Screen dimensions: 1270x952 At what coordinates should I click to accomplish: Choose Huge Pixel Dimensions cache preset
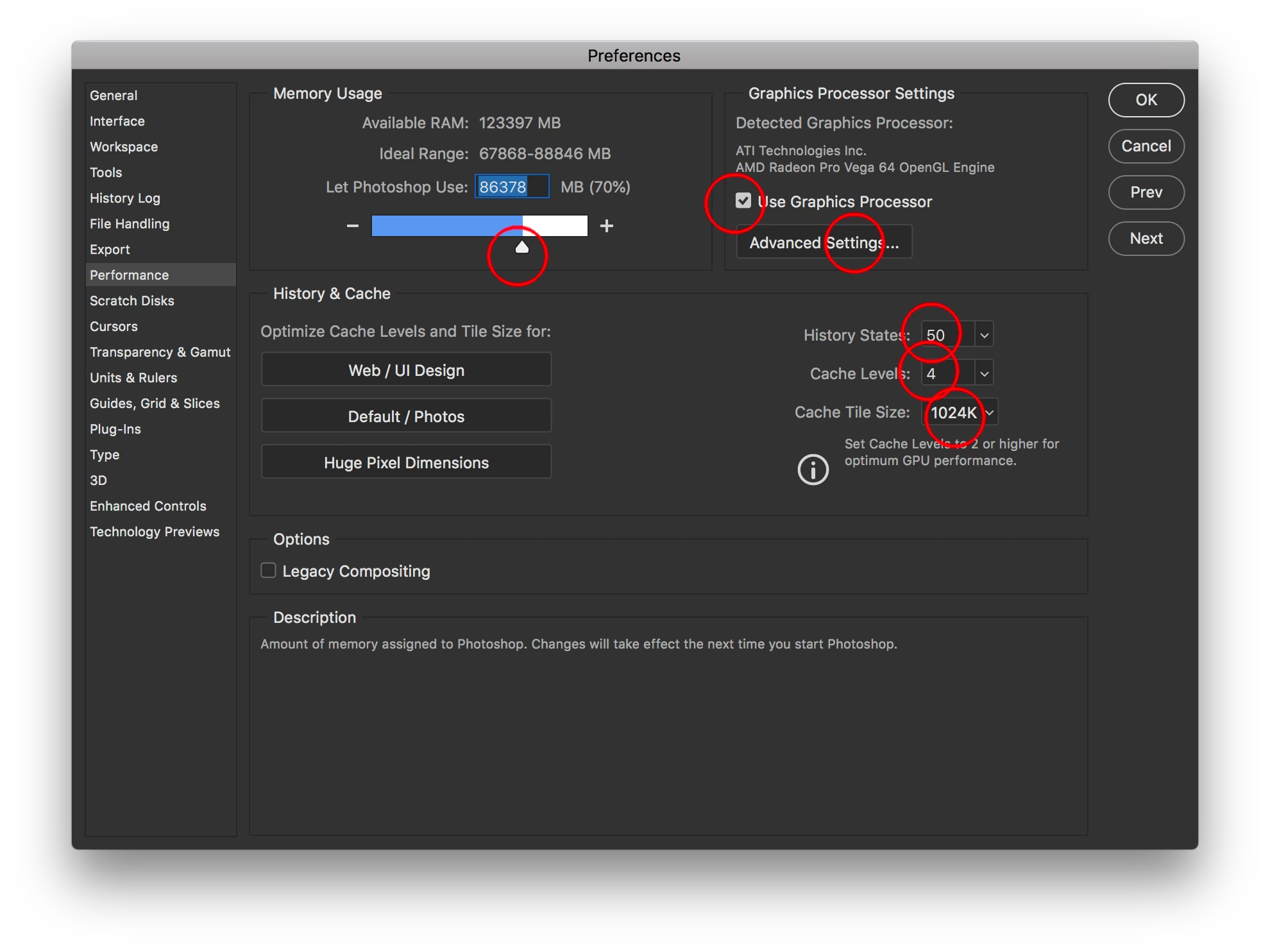coord(406,463)
